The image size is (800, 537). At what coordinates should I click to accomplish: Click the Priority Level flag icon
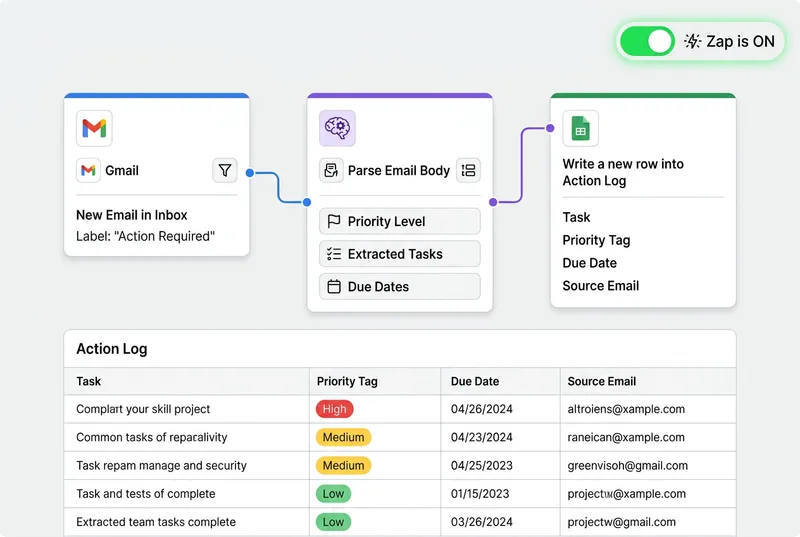point(334,222)
